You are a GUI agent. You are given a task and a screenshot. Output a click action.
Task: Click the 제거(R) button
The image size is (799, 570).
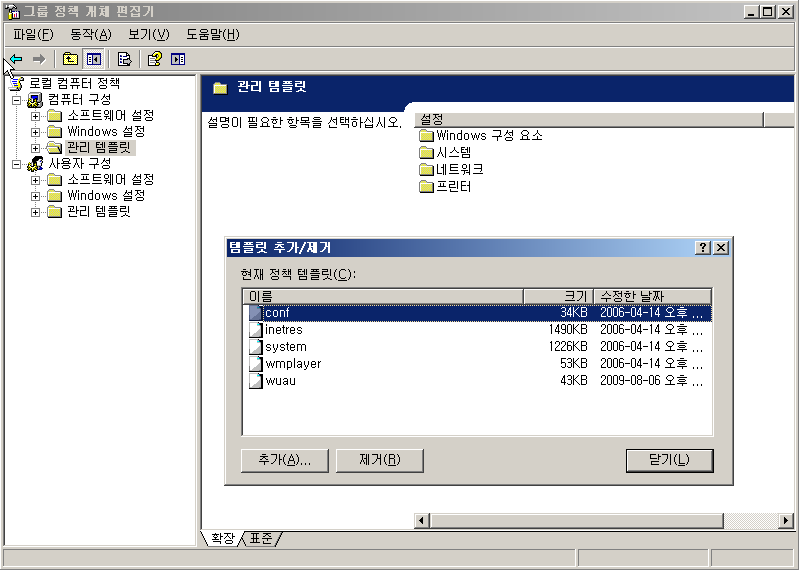point(380,460)
